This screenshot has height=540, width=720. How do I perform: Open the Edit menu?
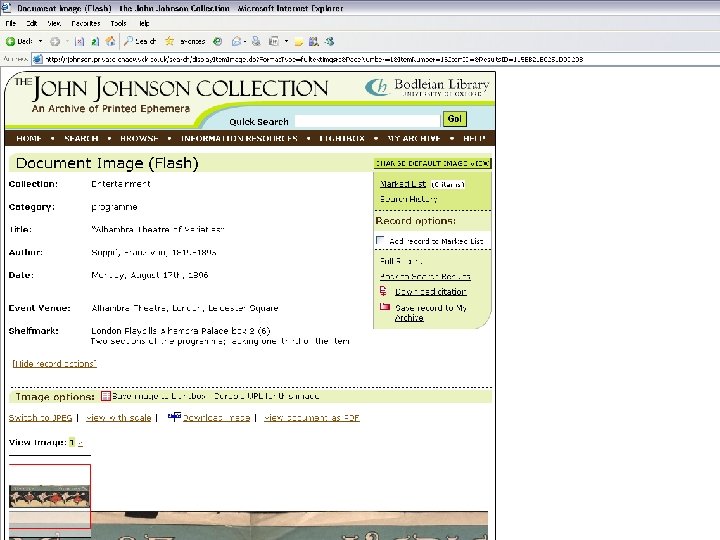32,23
